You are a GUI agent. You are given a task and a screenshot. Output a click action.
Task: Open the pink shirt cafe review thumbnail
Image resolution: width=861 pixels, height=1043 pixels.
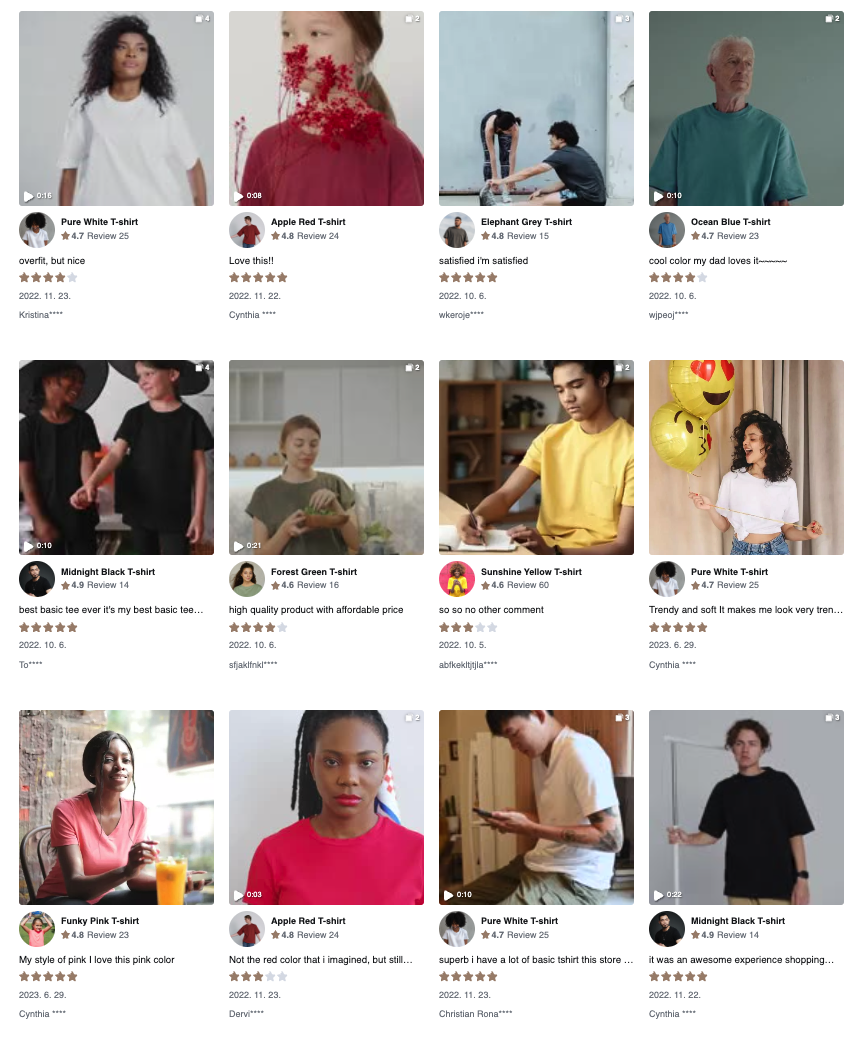(x=116, y=807)
